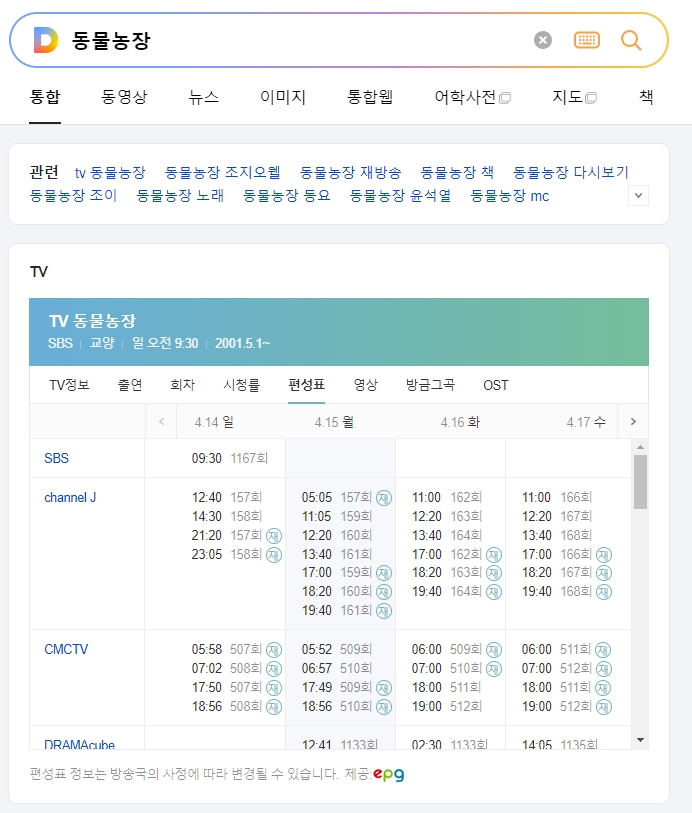The image size is (692, 813).
Task: Switch to the 동영상 tab
Action: (x=124, y=97)
